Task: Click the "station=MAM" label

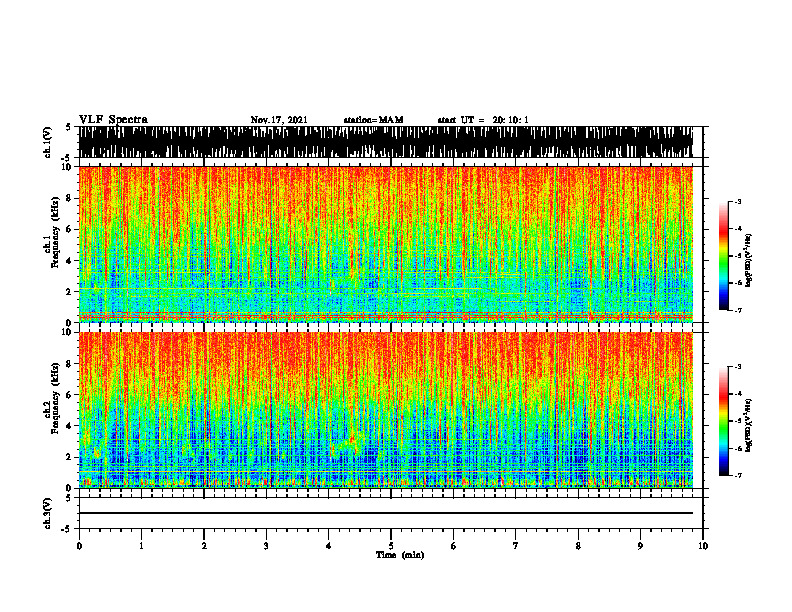Action: (x=373, y=120)
